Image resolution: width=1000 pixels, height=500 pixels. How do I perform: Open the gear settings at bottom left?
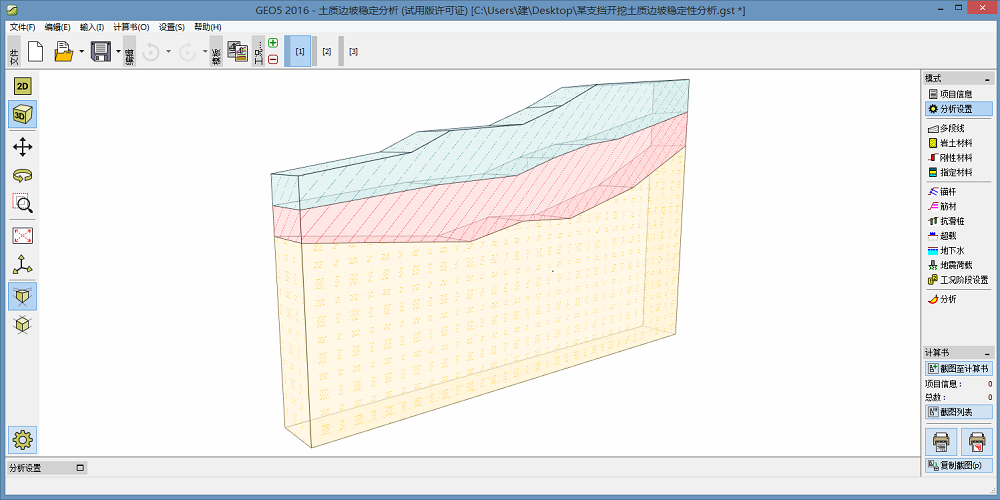[22, 438]
